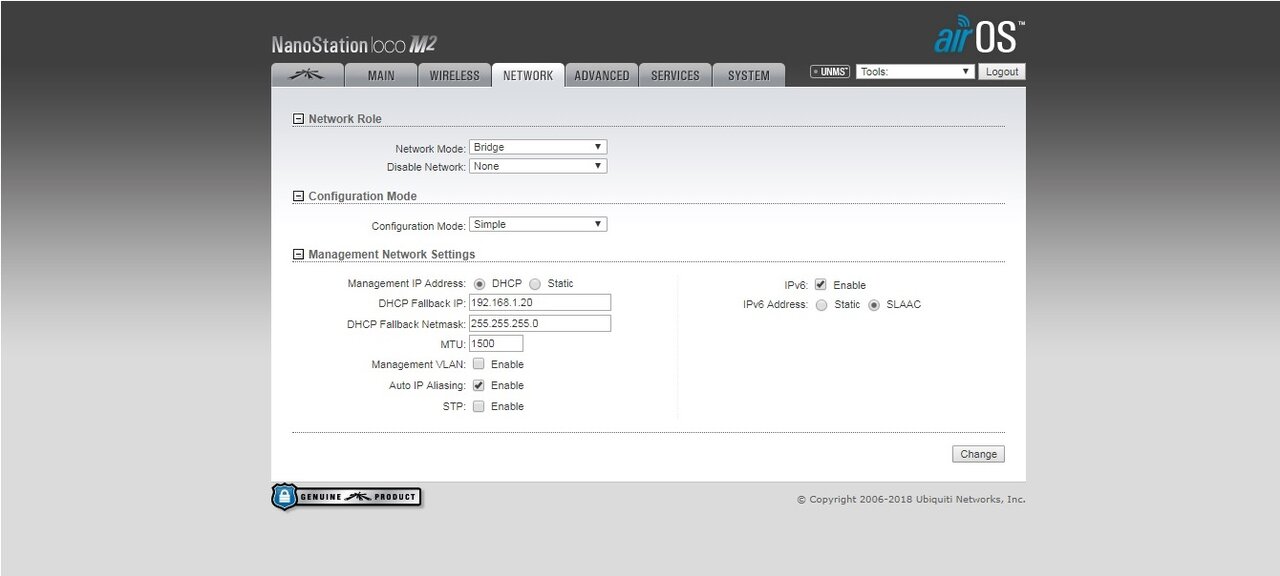Collapse Management Network Settings section
Image resolution: width=1280 pixels, height=576 pixels.
pyautogui.click(x=298, y=254)
